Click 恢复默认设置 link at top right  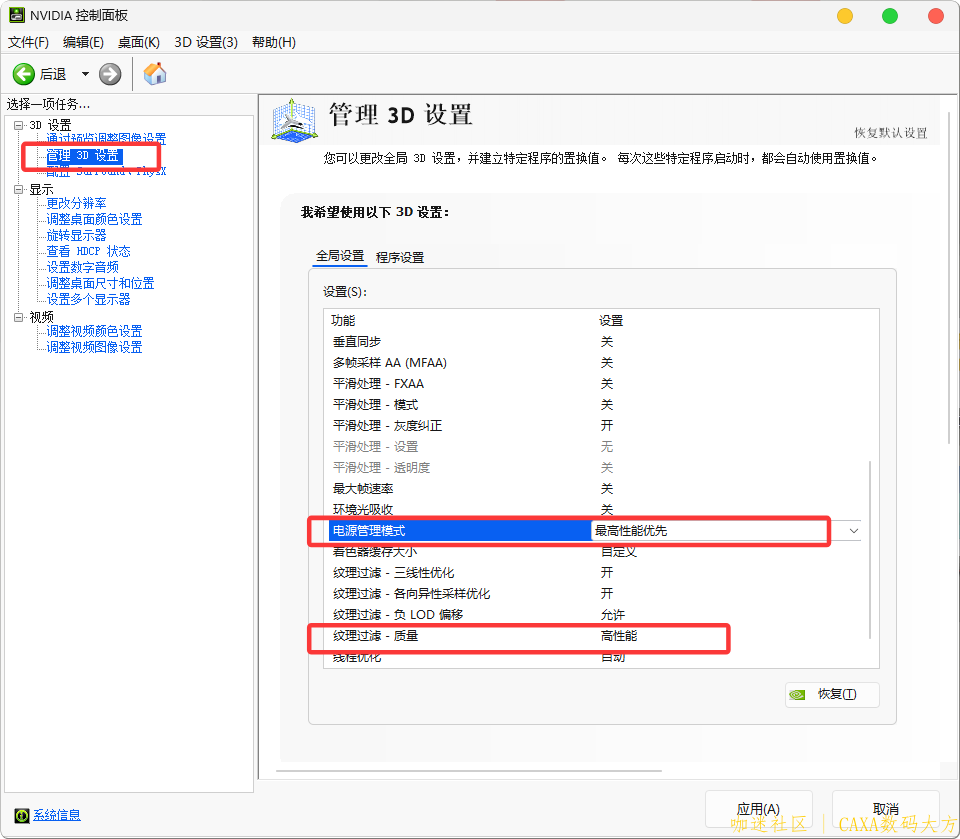click(x=891, y=133)
